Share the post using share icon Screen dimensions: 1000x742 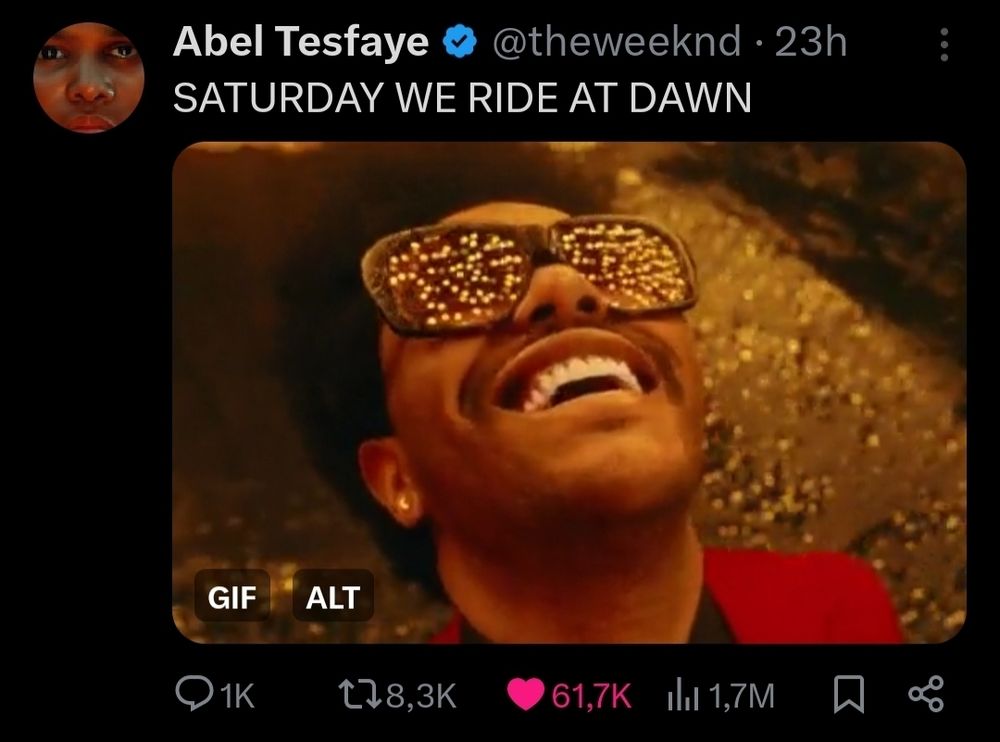pos(926,694)
